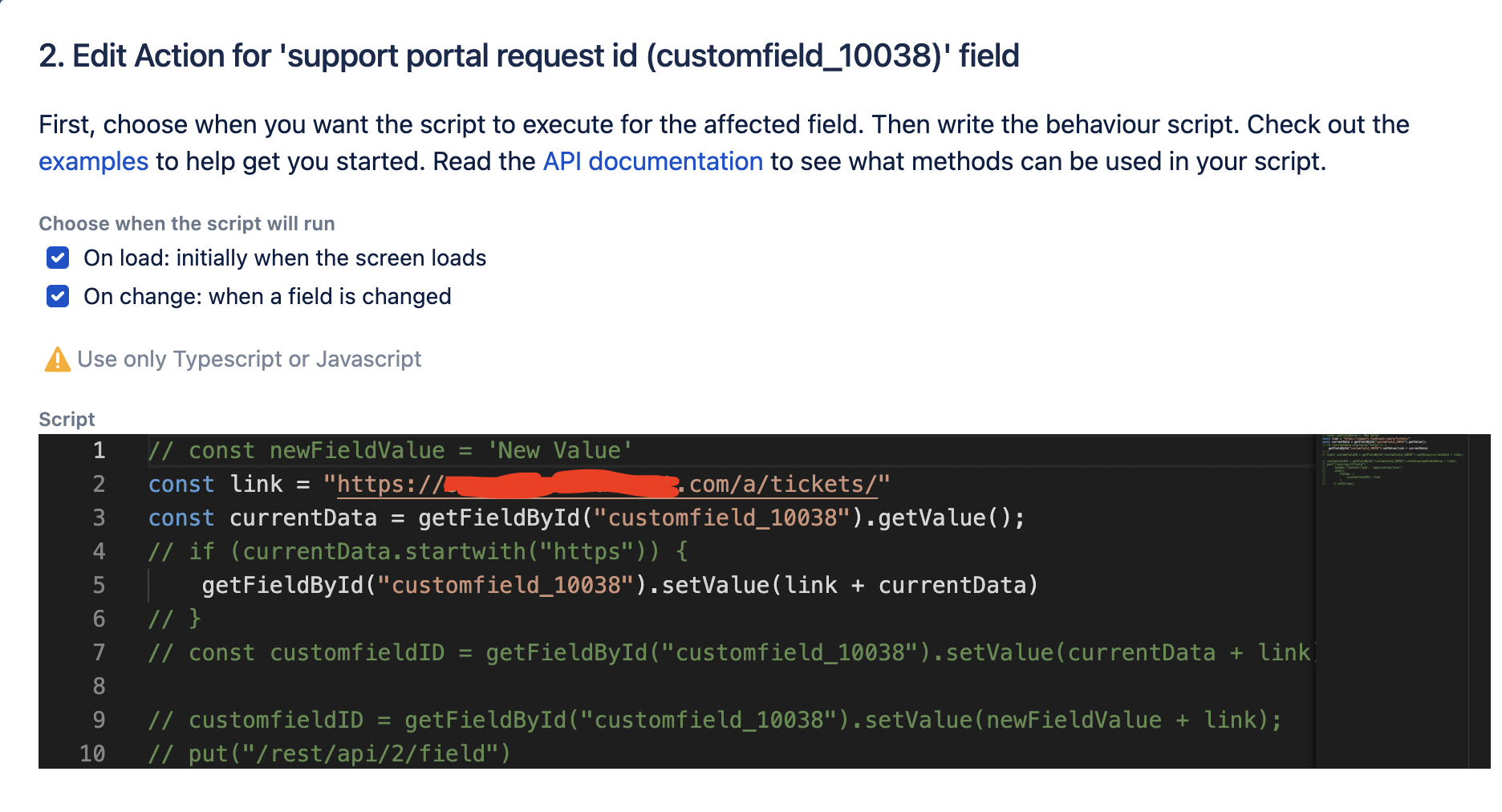Viewport: 1502px width, 812px height.
Task: Click 'currentData' declaration on line 3
Action: click(303, 518)
